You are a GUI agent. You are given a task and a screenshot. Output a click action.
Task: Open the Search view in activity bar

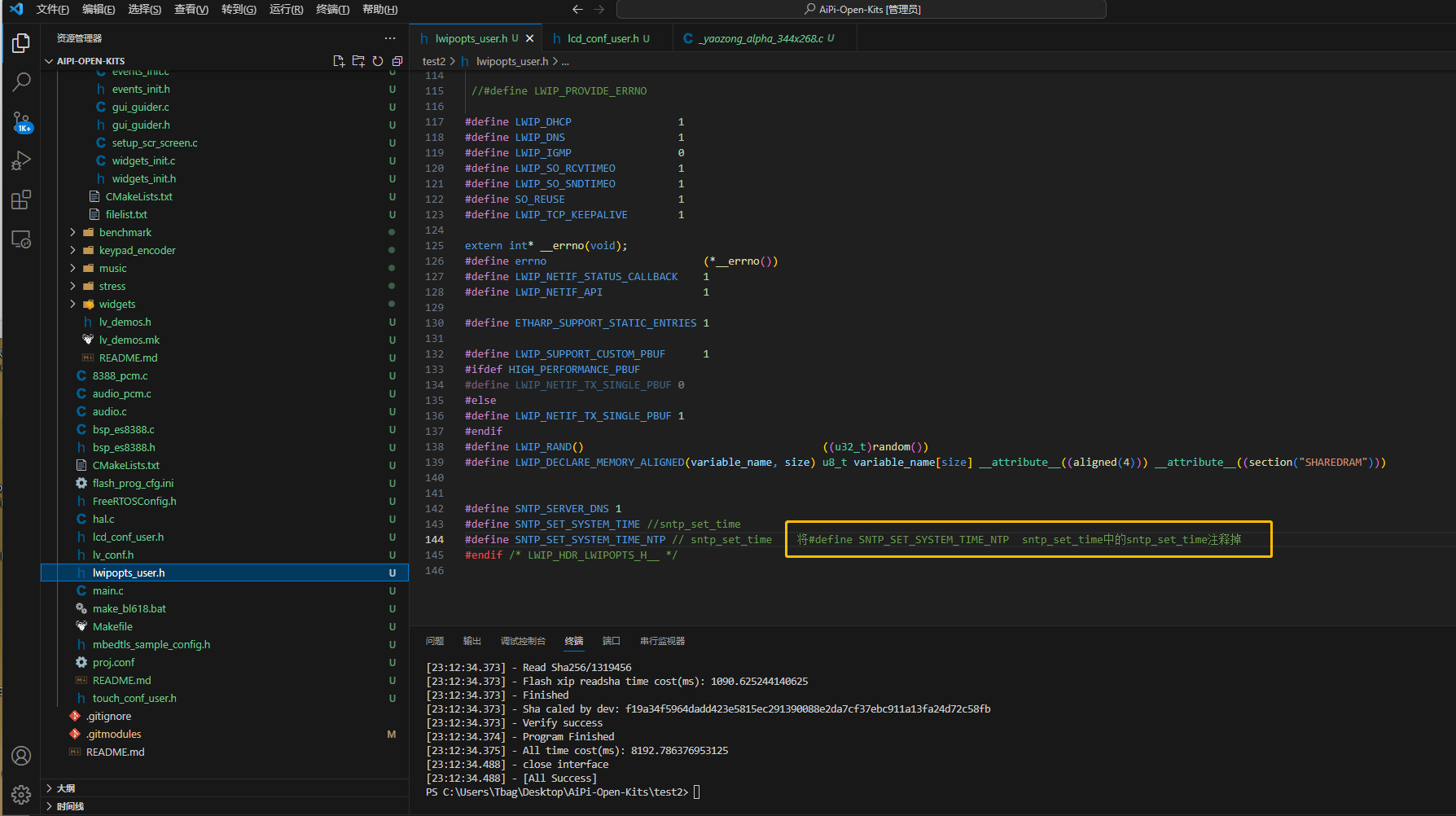pyautogui.click(x=21, y=82)
